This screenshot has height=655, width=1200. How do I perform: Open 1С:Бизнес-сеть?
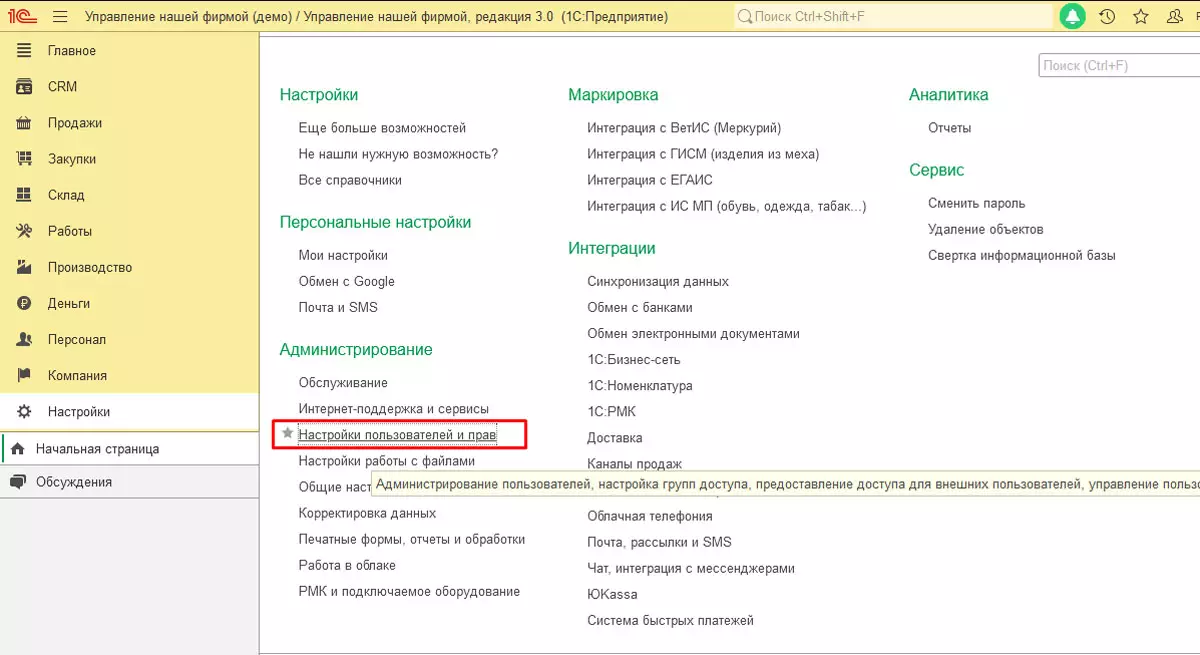click(x=634, y=359)
